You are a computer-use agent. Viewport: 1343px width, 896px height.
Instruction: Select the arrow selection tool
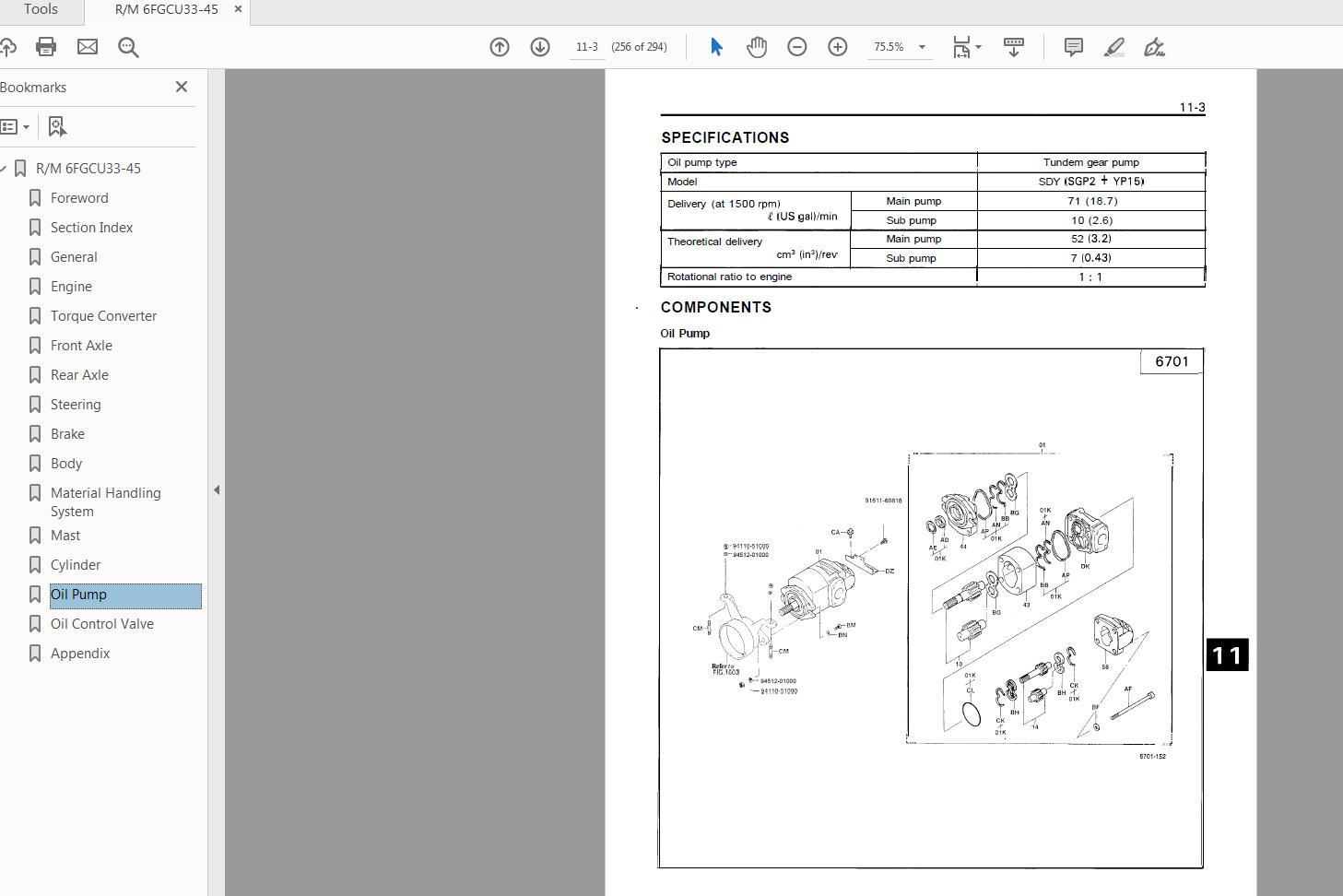coord(715,46)
